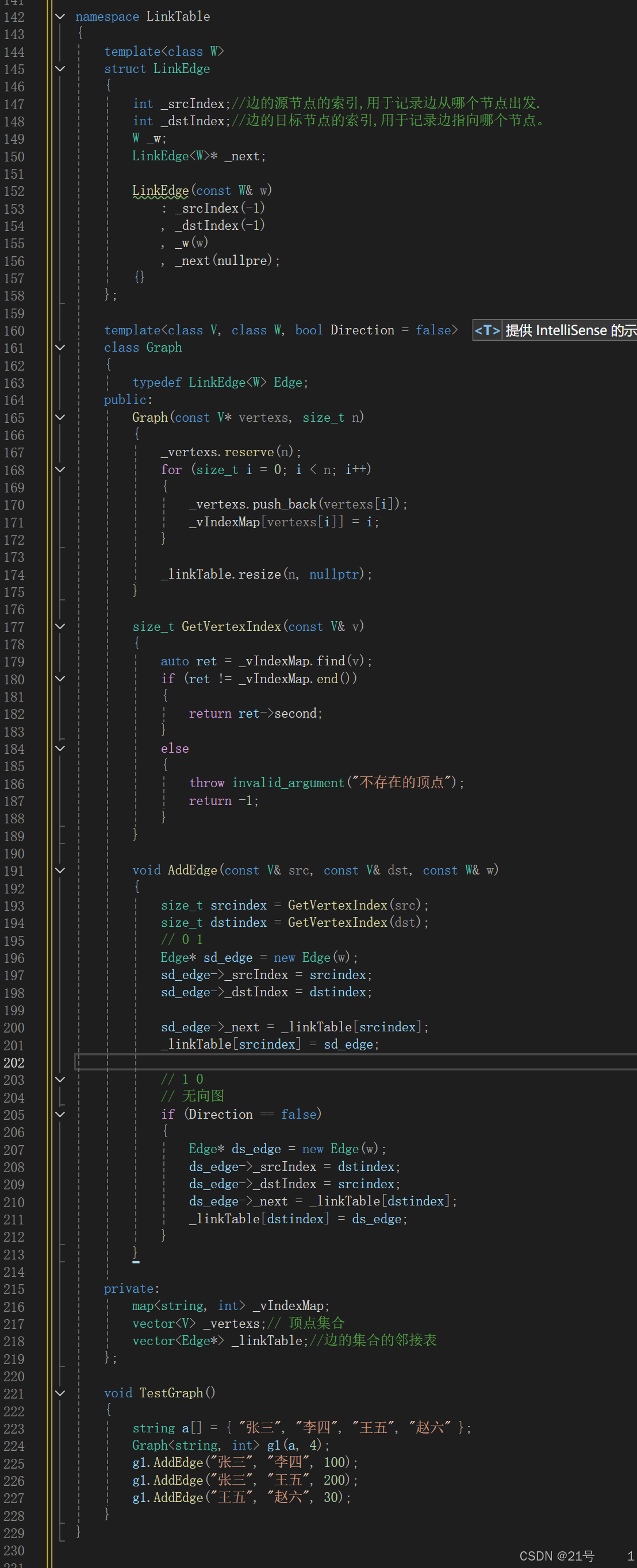The width and height of the screenshot is (637, 1568).
Task: Click 'size_t srcindex = GetVertexIndex(src);' line
Action: (x=295, y=906)
